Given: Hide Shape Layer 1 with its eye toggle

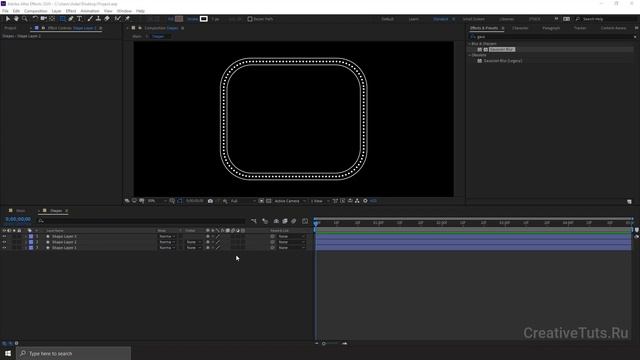Looking at the screenshot, I should [x=4, y=248].
